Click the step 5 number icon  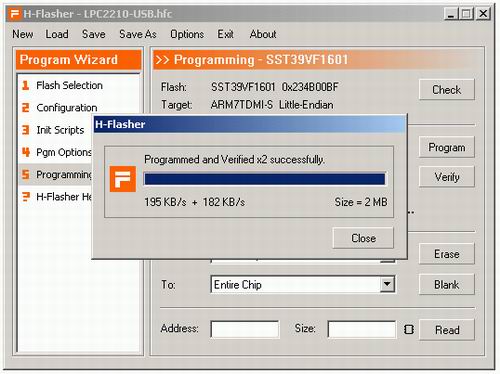pos(25,175)
